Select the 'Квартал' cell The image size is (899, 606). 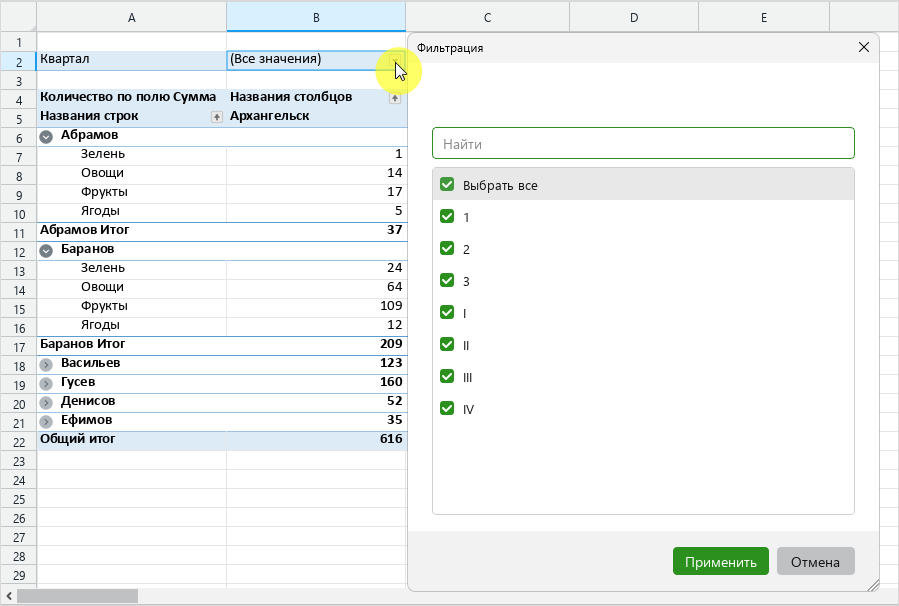coord(132,61)
